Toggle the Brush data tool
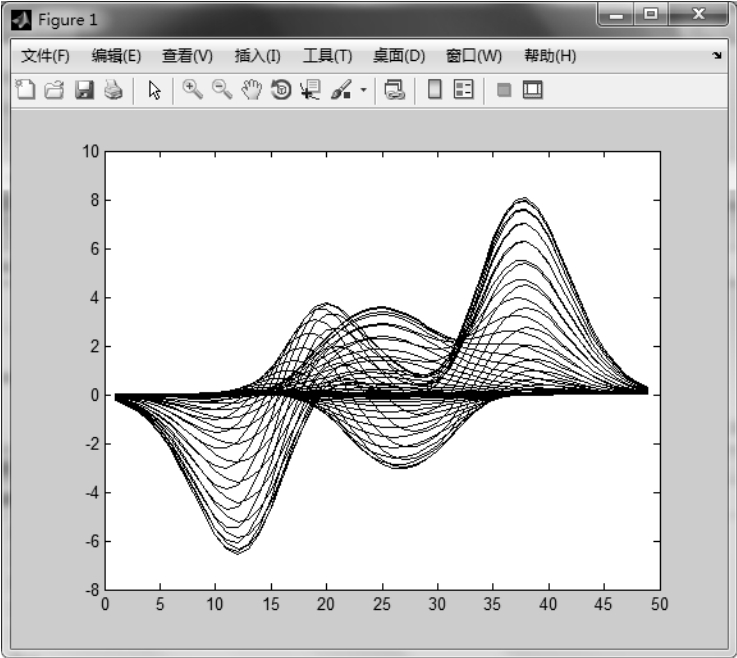The width and height of the screenshot is (737, 658). point(341,89)
